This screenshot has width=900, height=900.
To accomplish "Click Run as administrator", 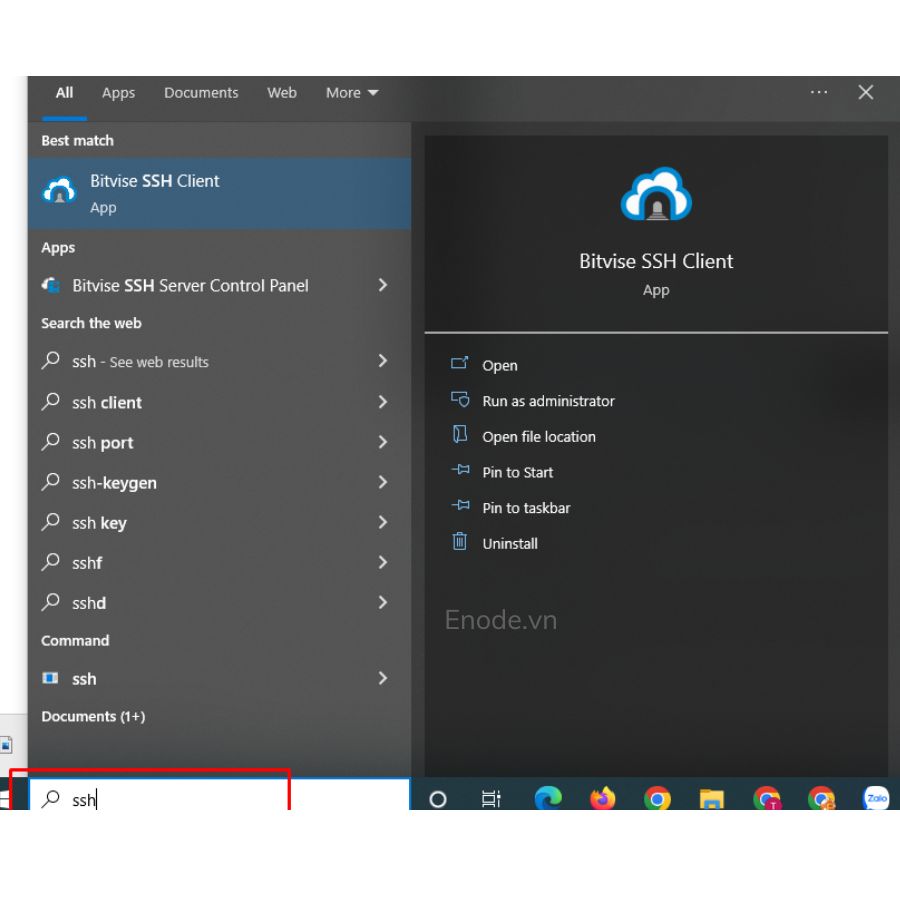I will click(x=548, y=401).
